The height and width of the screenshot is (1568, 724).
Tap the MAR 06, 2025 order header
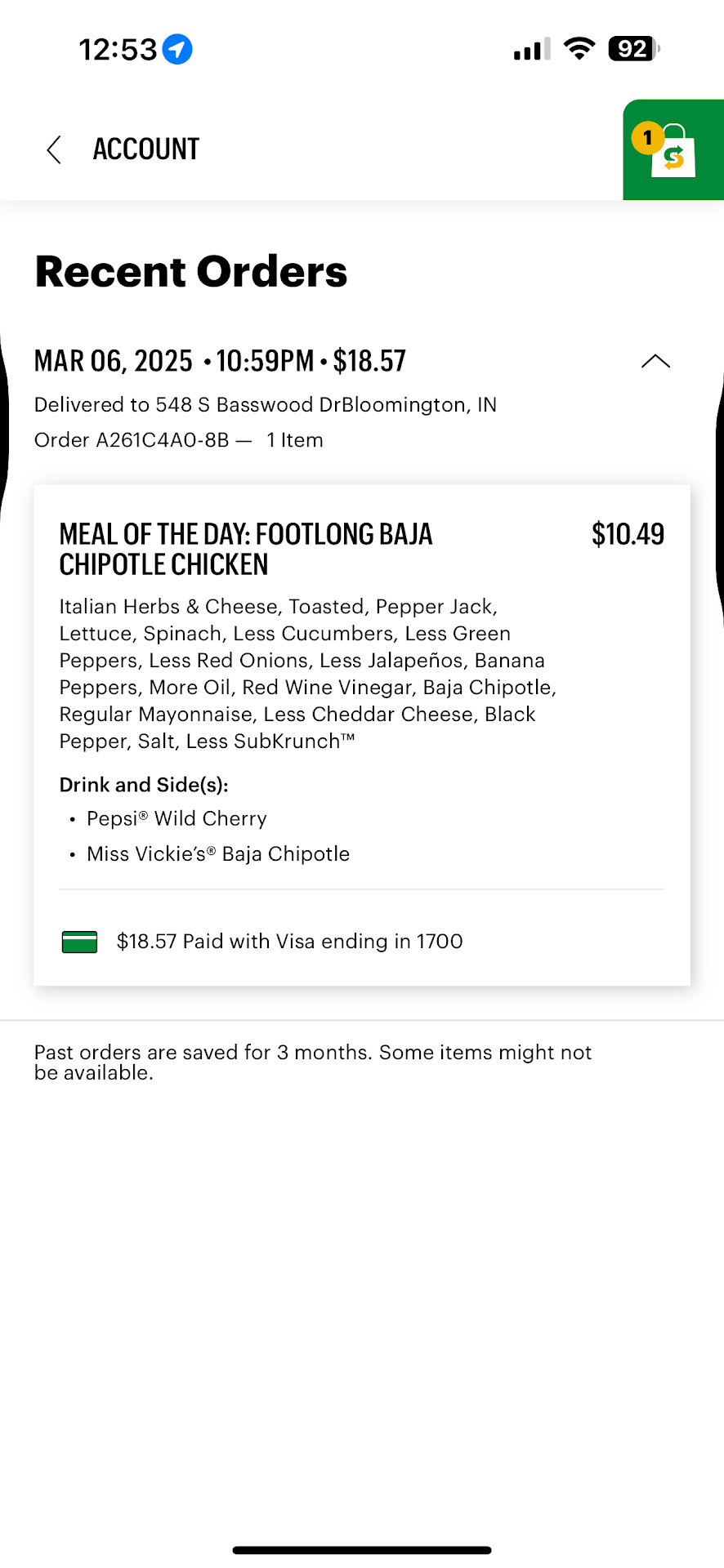tap(220, 361)
